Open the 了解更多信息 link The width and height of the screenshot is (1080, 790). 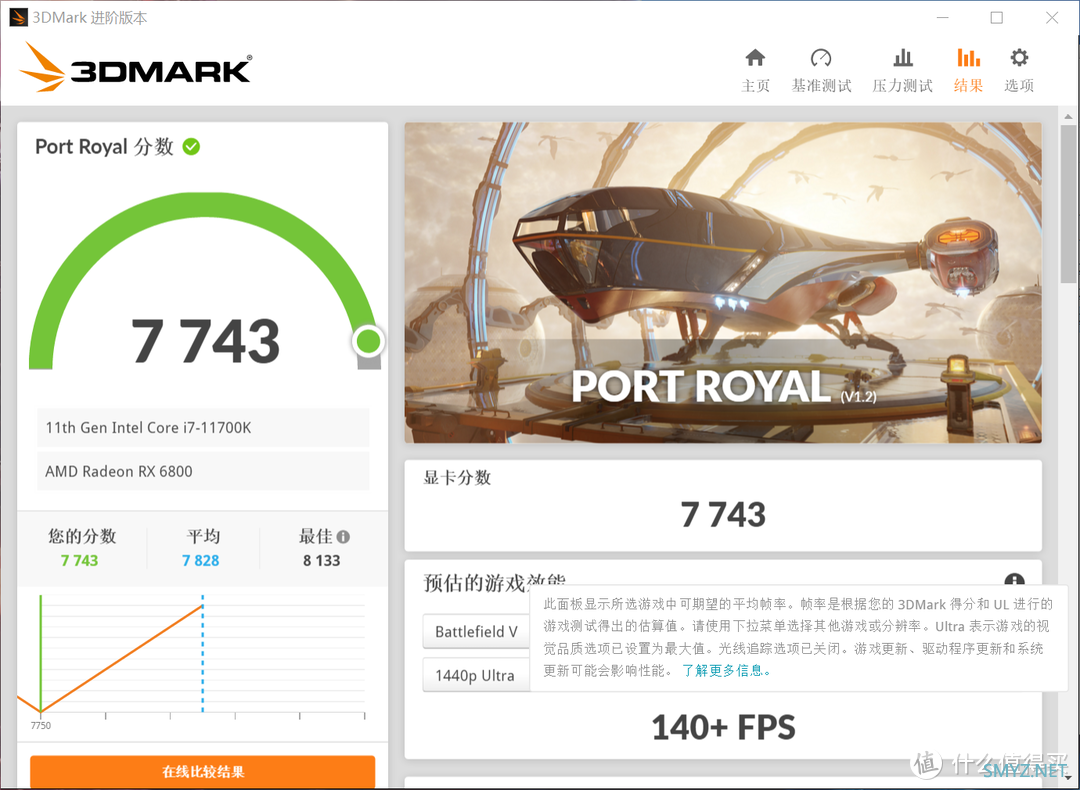(726, 670)
